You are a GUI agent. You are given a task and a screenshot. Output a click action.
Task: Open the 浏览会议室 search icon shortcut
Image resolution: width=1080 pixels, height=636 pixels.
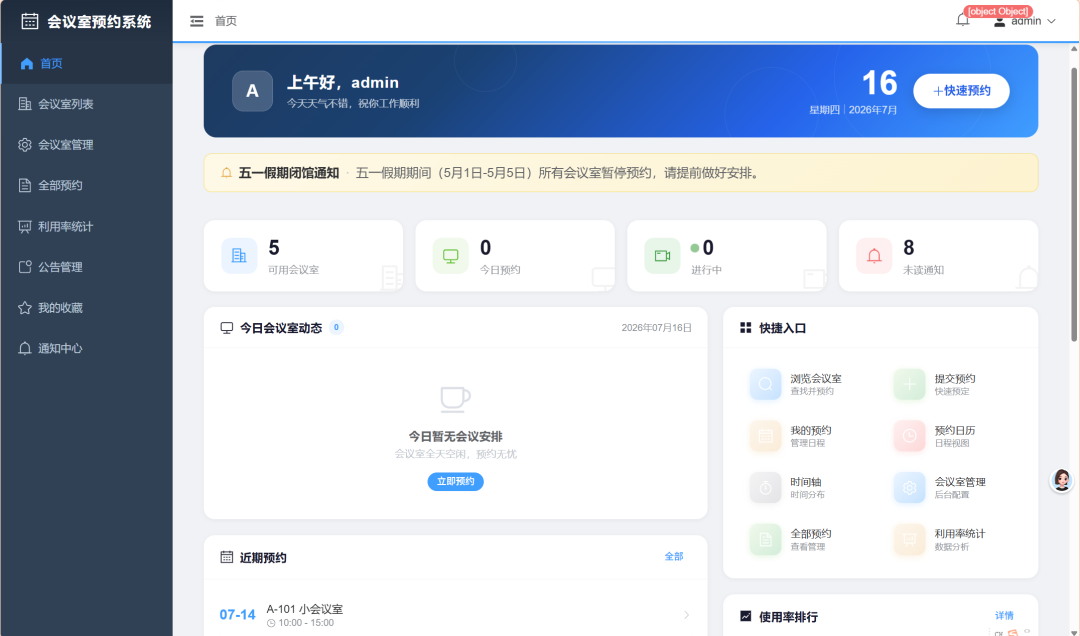pos(765,384)
